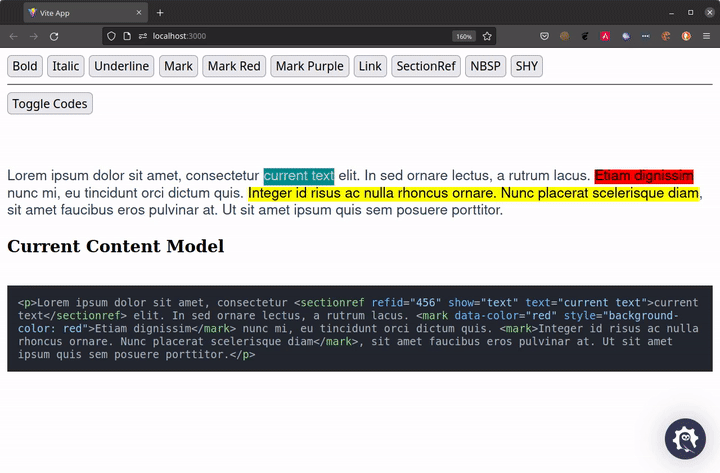The image size is (720, 473).
Task: Click the Mark button
Action: [178, 66]
